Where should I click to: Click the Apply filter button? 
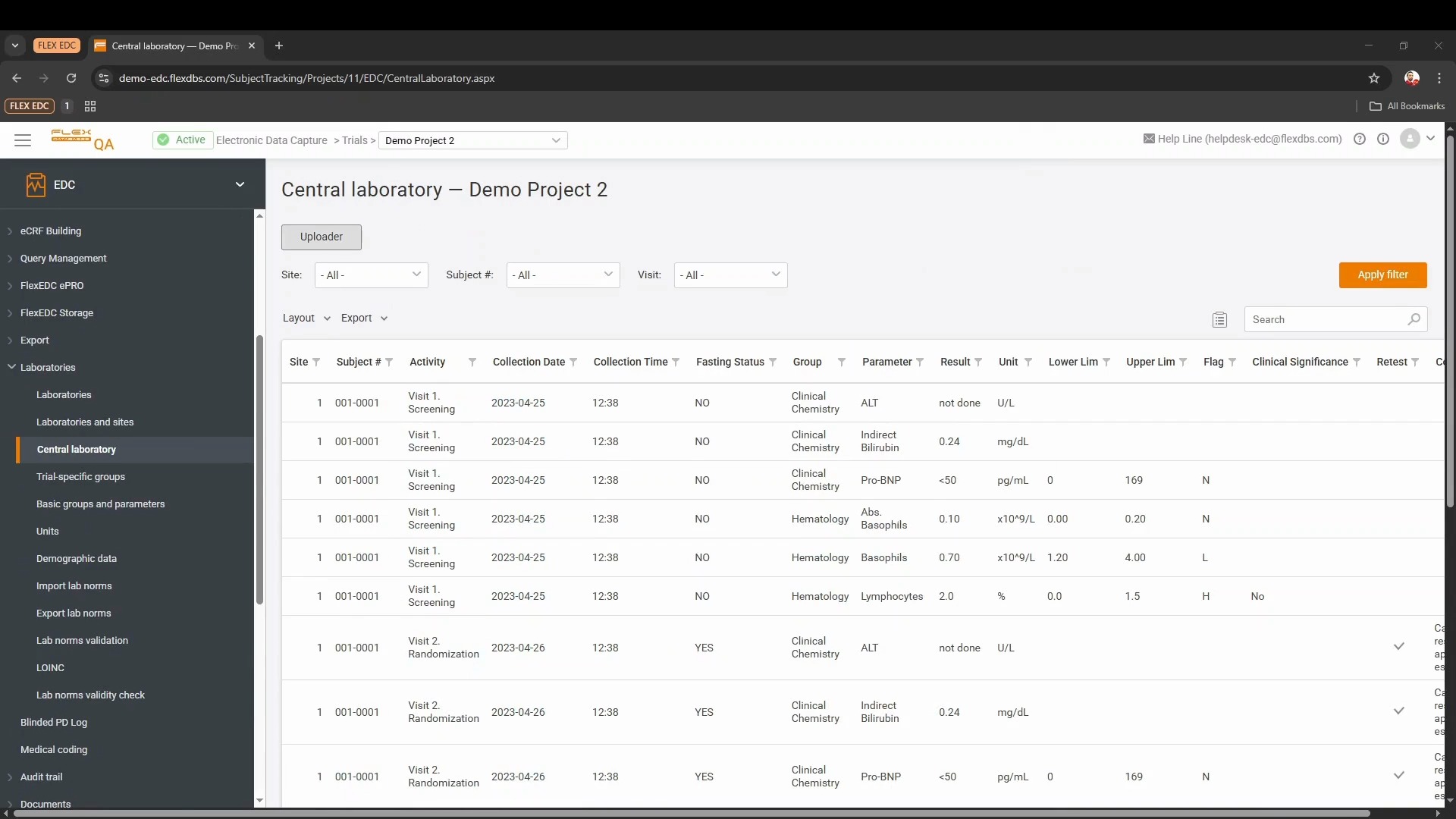coord(1382,275)
